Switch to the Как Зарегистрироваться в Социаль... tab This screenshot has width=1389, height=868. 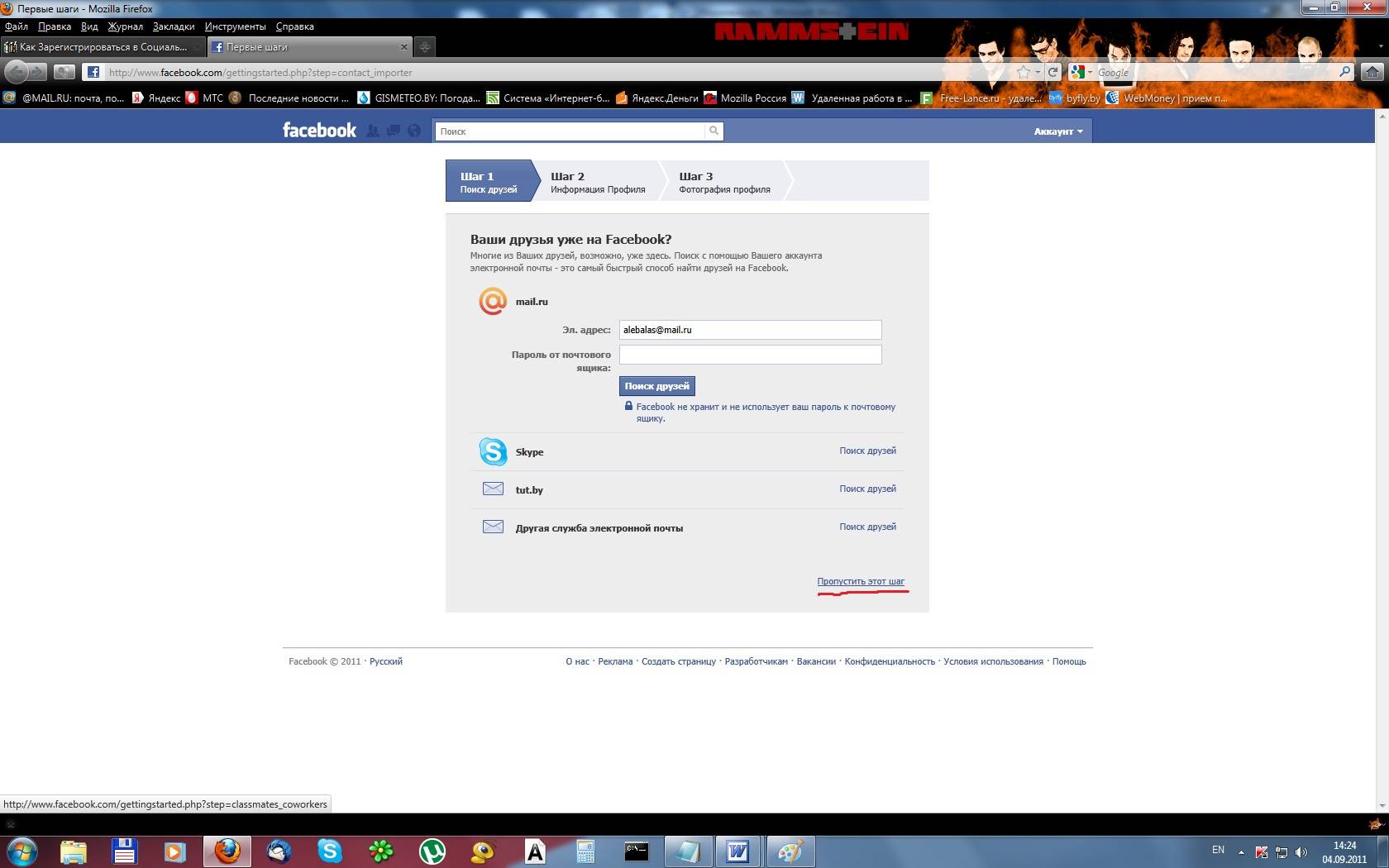pyautogui.click(x=102, y=47)
